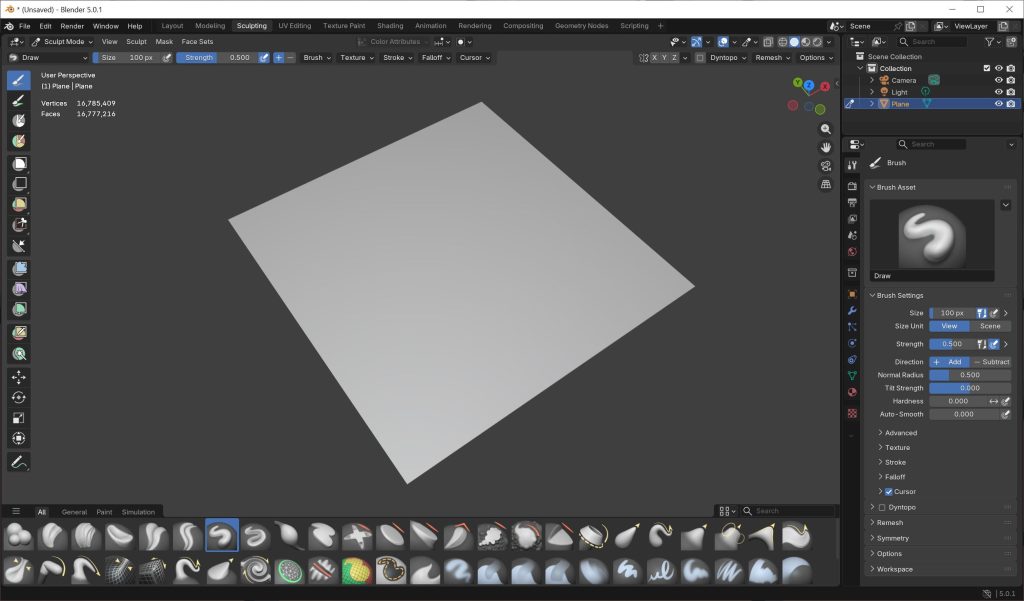Hide the Camera object in outliner

click(x=998, y=80)
